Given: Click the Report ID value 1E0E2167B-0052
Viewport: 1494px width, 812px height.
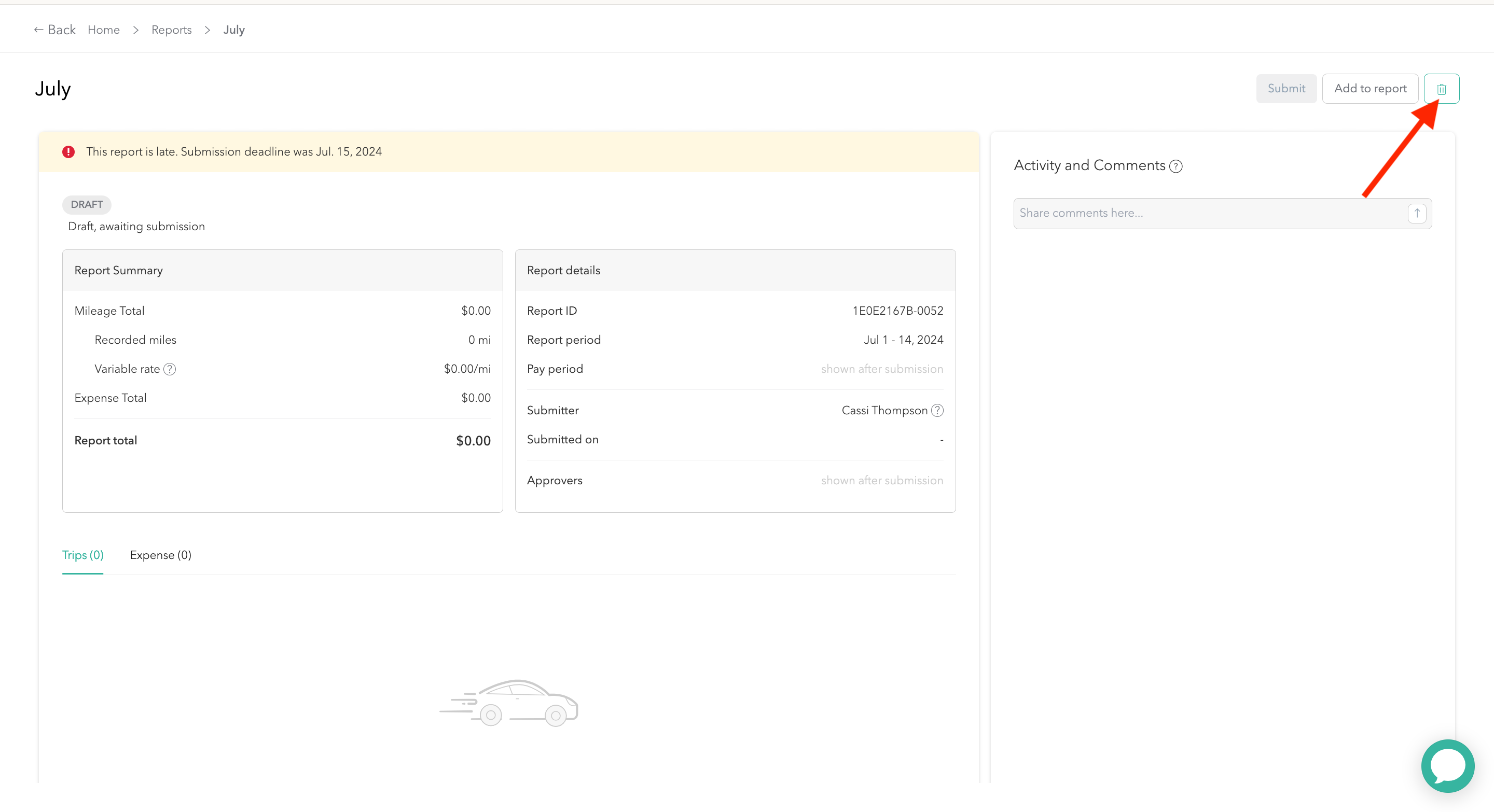Looking at the screenshot, I should pyautogui.click(x=897, y=311).
